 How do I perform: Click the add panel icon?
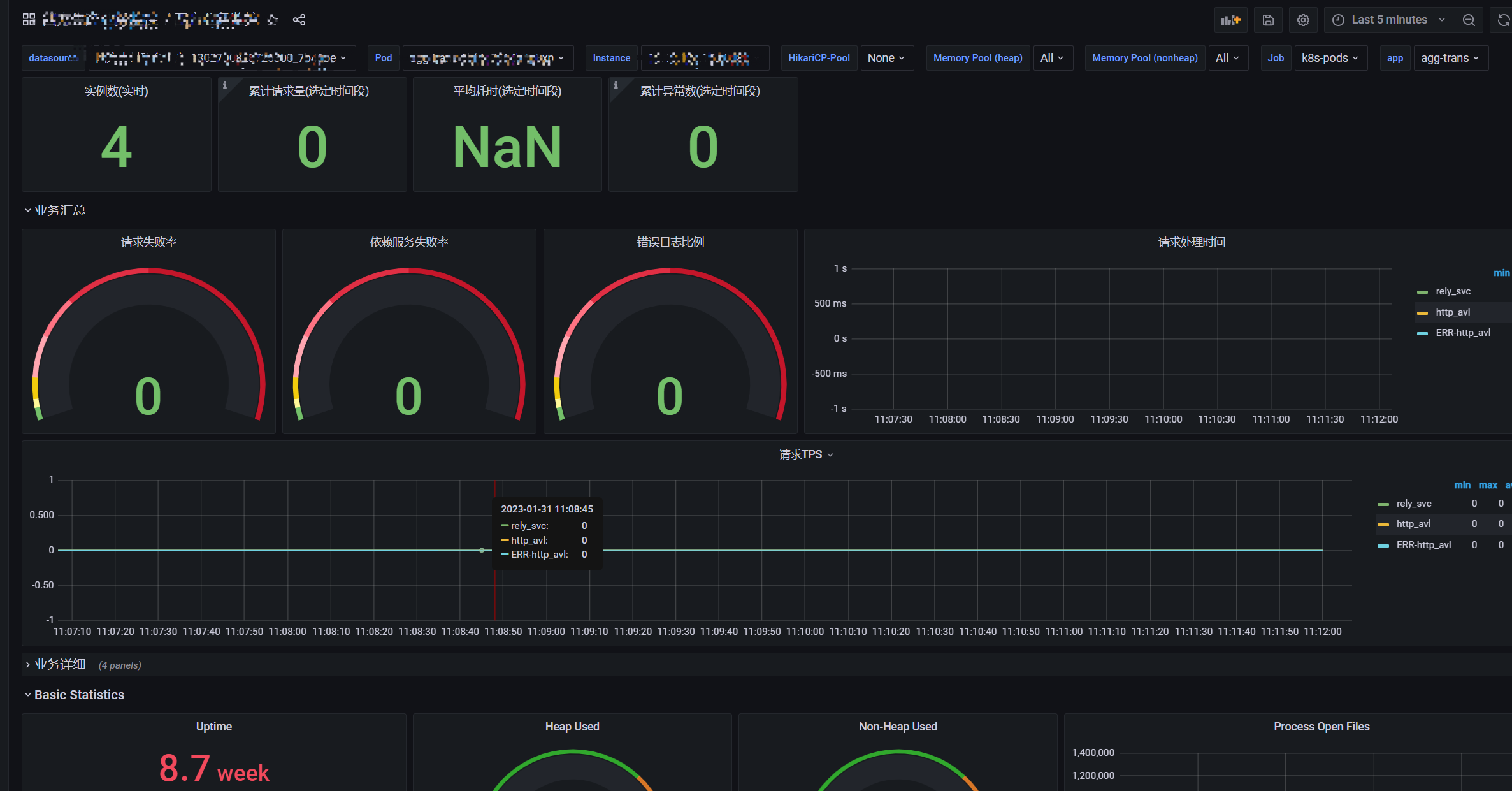(x=1230, y=20)
